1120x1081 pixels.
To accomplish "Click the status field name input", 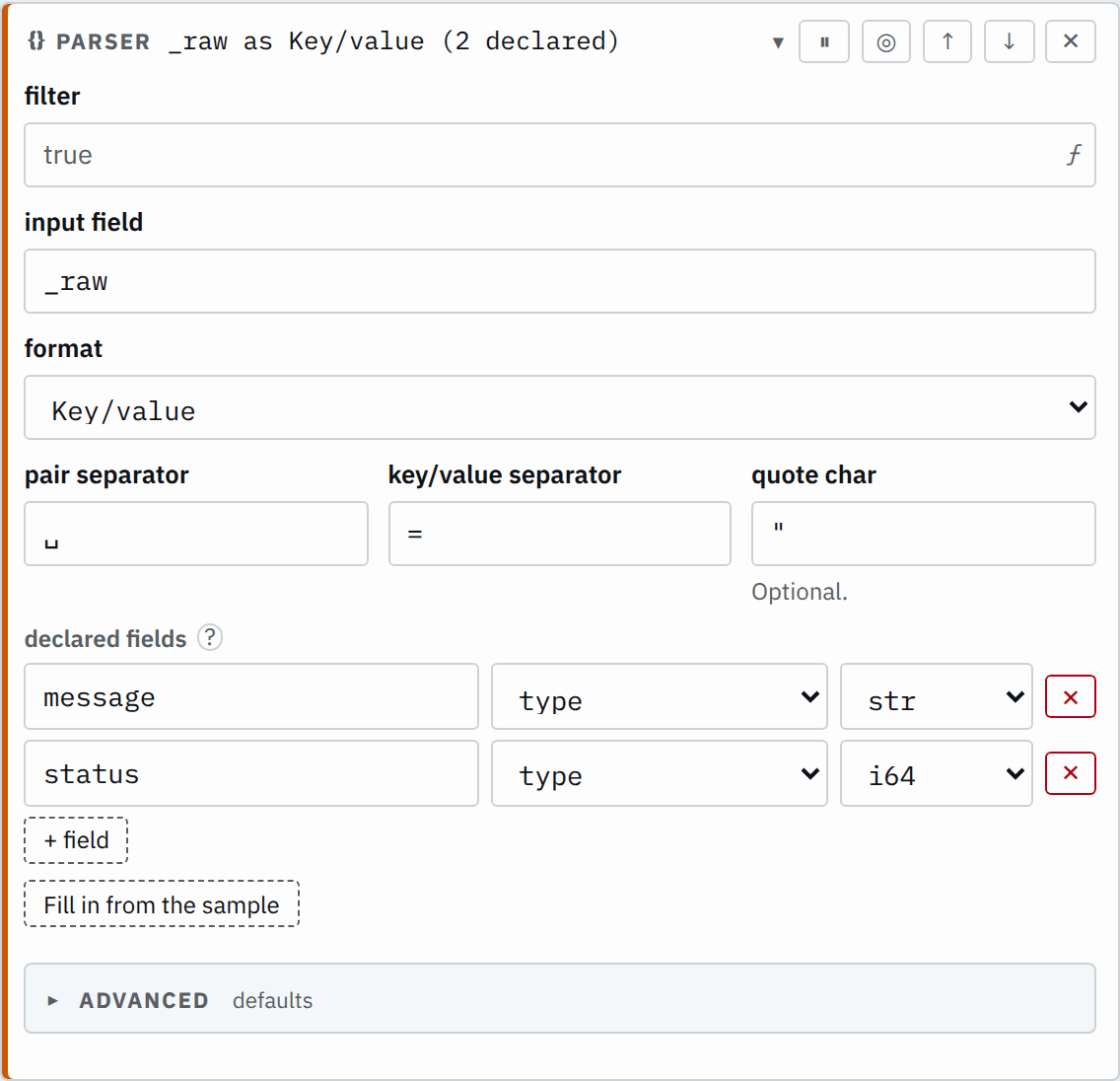I will 251,774.
